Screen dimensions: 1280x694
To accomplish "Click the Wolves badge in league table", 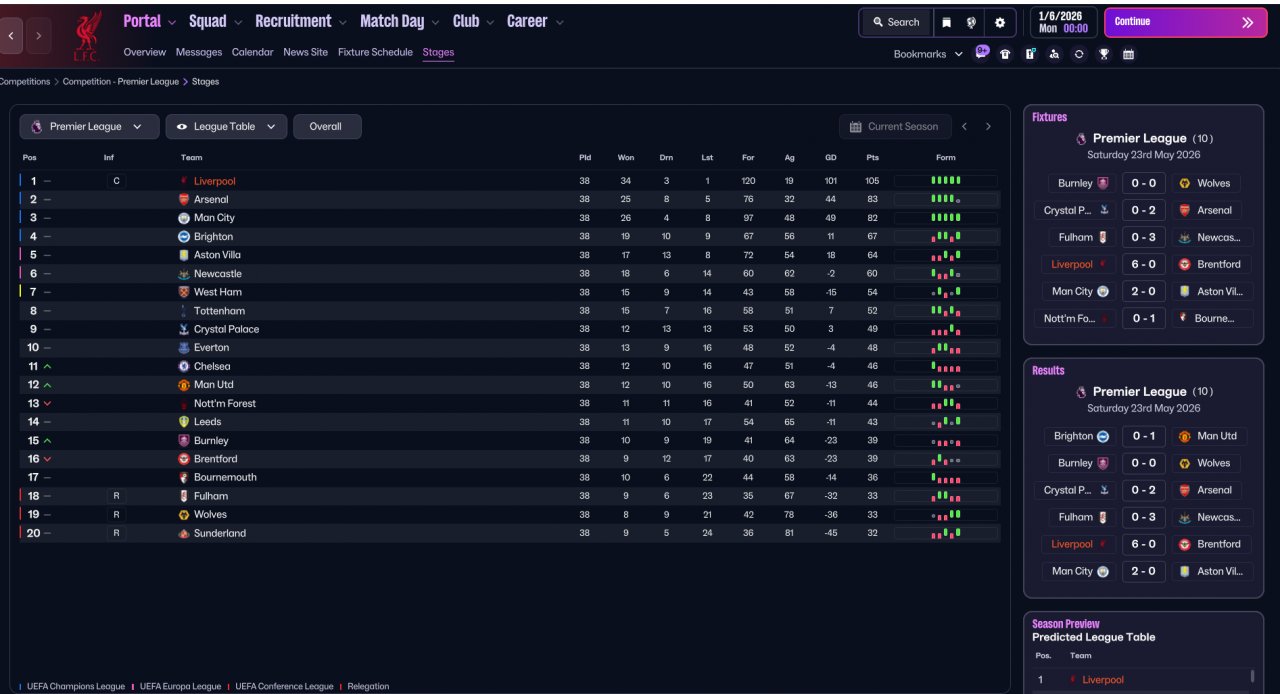I will [x=183, y=515].
